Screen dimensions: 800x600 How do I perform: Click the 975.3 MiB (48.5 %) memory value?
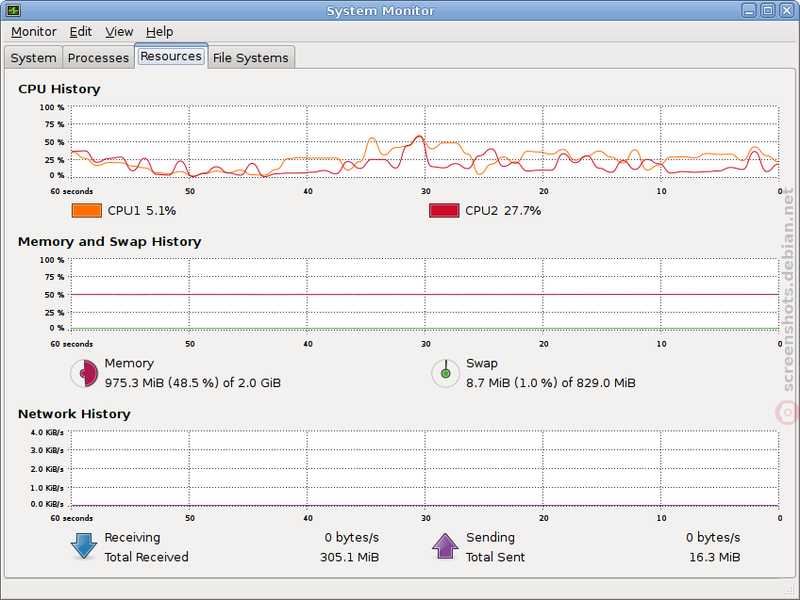pyautogui.click(x=192, y=383)
